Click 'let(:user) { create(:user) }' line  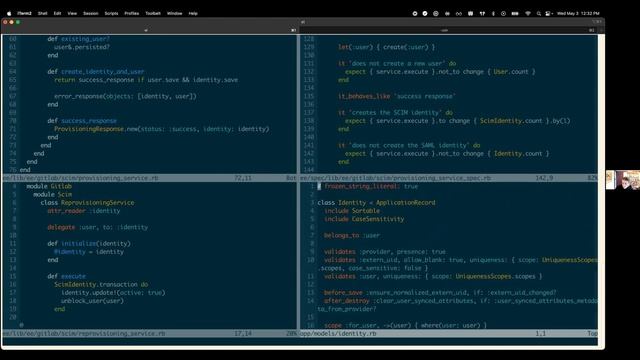(386, 47)
